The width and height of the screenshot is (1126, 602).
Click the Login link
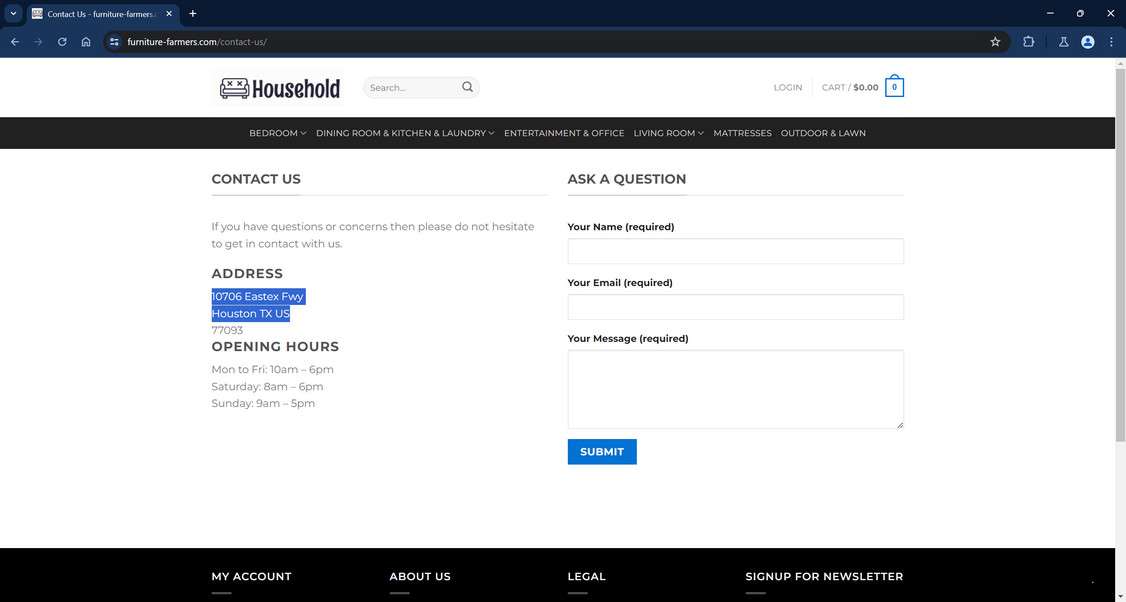click(x=787, y=87)
